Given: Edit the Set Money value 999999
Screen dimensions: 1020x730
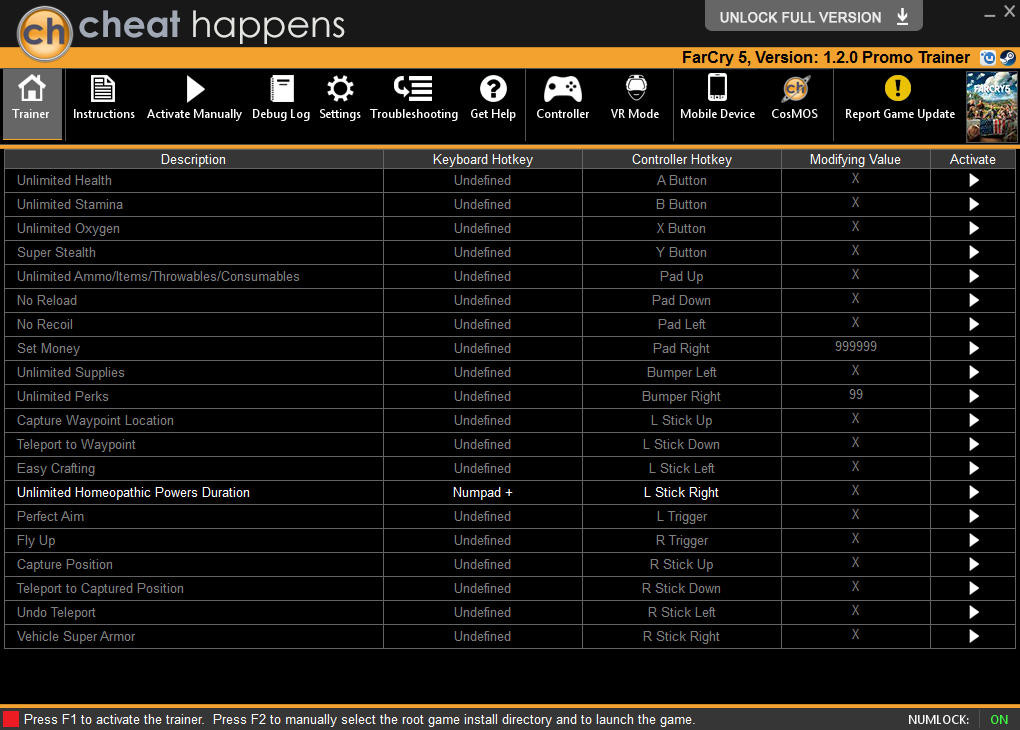Looking at the screenshot, I should 855,347.
